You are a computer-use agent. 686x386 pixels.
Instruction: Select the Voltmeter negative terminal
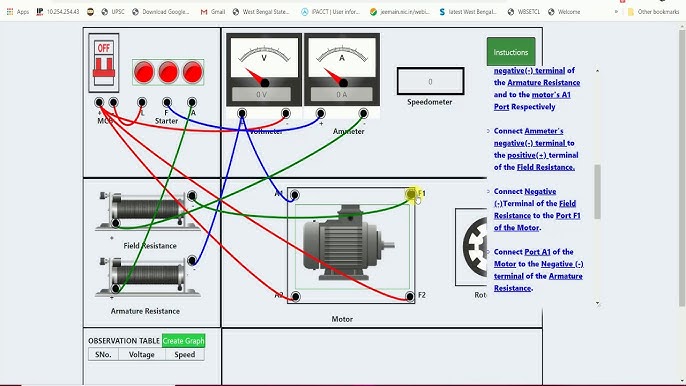(x=286, y=113)
